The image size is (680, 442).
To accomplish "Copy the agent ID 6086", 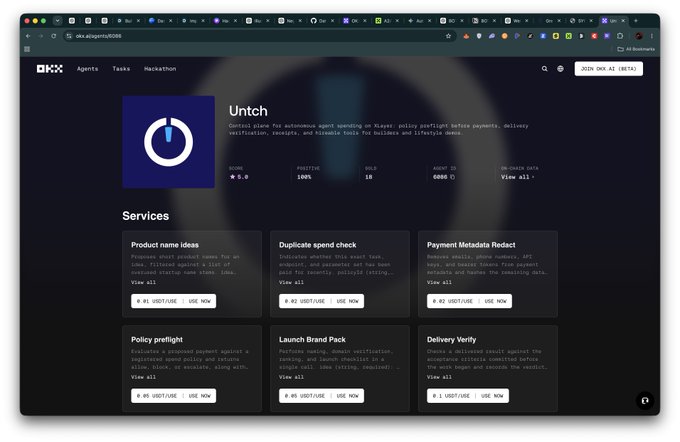I will [x=453, y=177].
